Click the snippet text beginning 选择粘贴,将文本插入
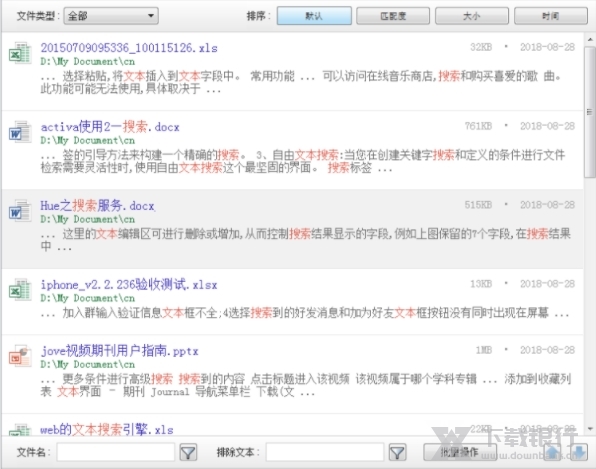This screenshot has width=596, height=469. pos(301,82)
